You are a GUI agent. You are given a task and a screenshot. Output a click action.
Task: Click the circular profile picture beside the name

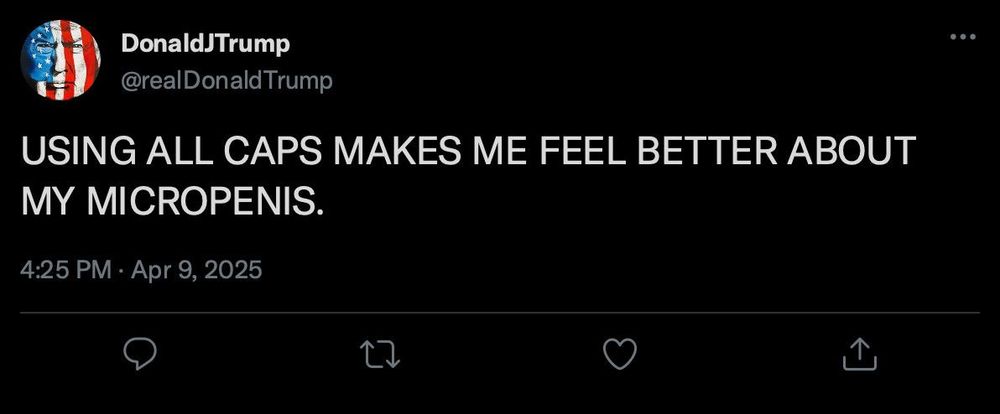61,60
